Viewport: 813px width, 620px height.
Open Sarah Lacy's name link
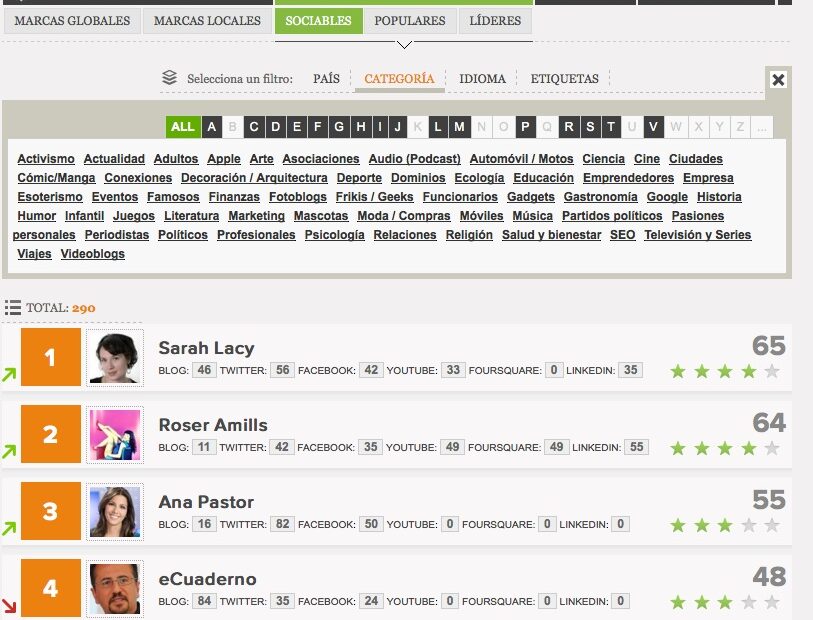click(x=206, y=348)
